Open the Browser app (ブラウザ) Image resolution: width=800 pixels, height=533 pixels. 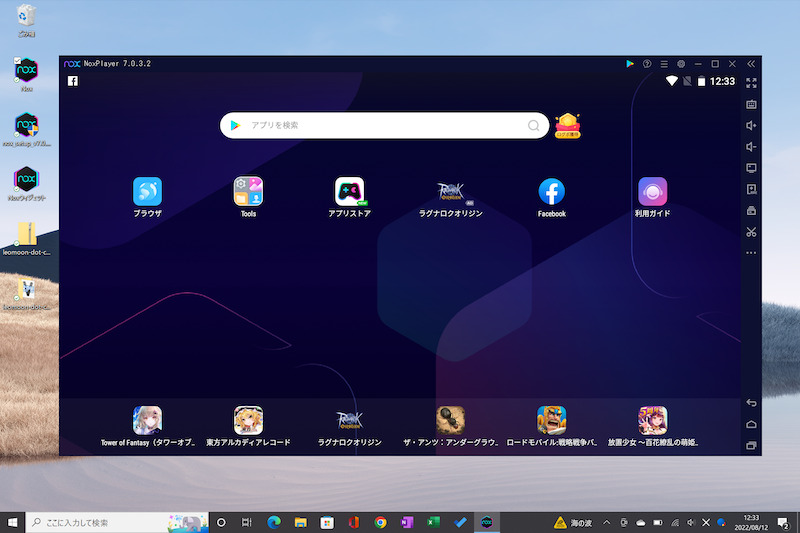click(x=147, y=191)
